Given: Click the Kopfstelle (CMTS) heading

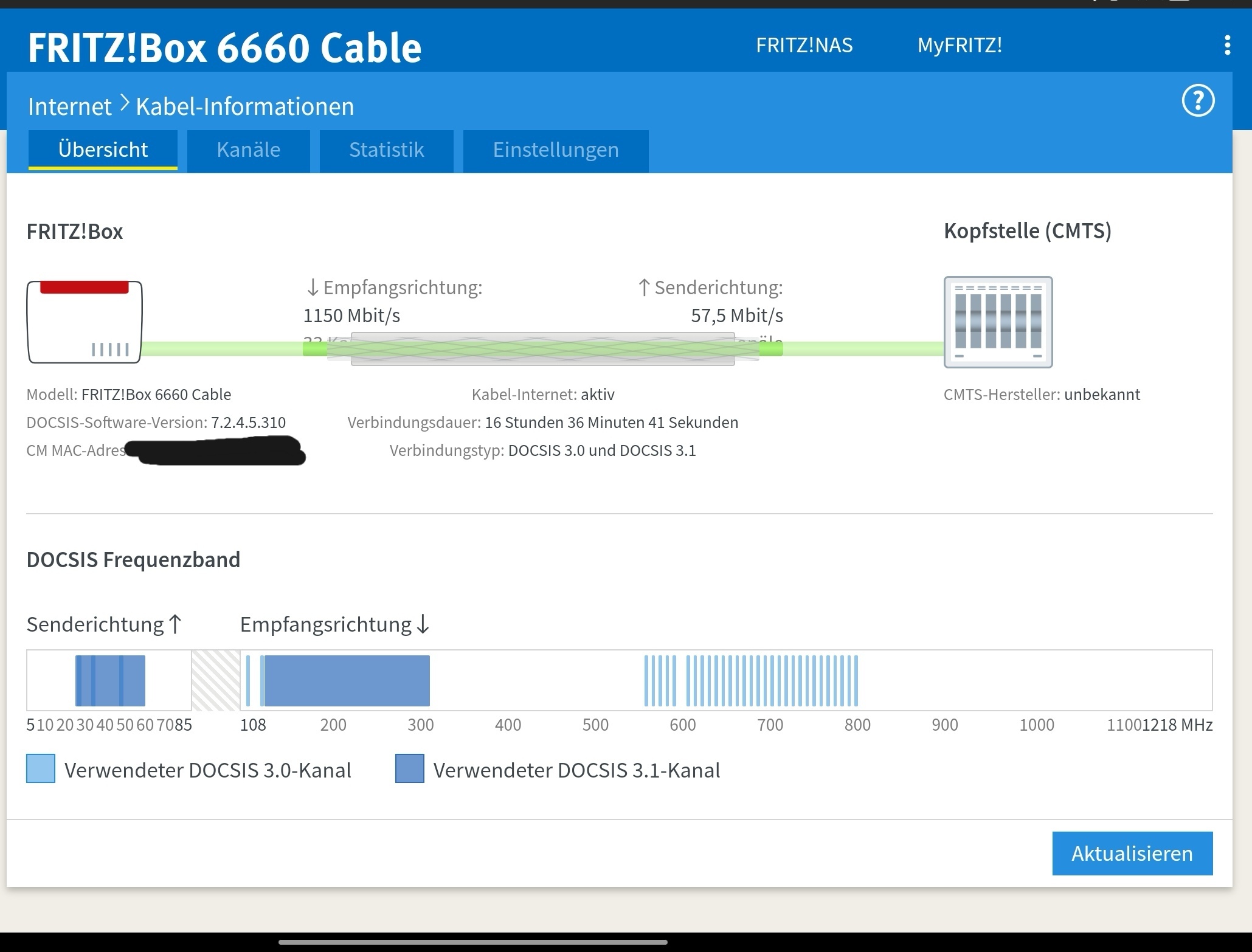Looking at the screenshot, I should point(1028,231).
